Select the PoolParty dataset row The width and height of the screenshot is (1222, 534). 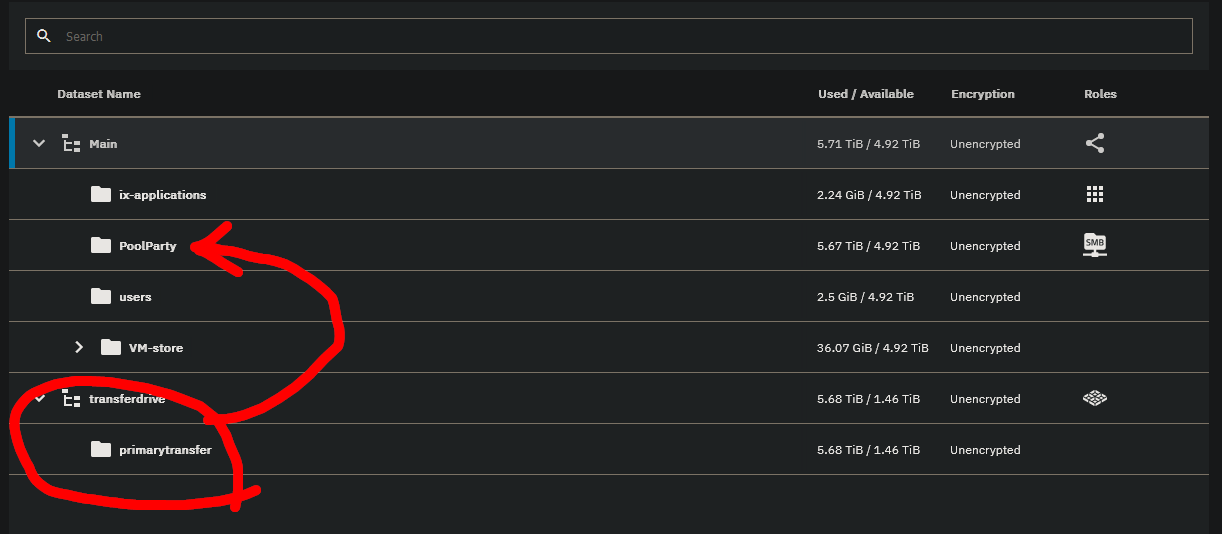[147, 246]
